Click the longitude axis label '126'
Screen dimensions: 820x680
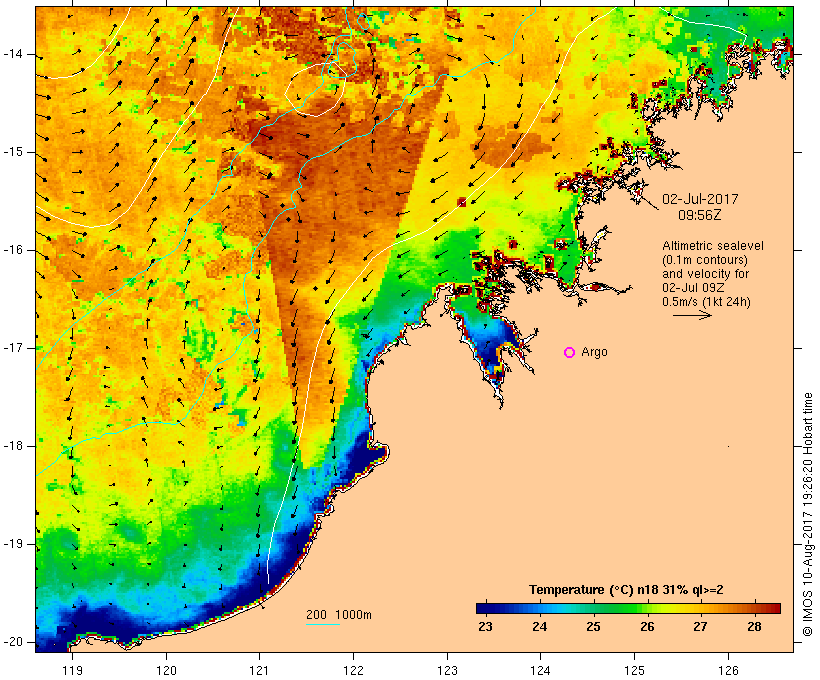click(728, 670)
